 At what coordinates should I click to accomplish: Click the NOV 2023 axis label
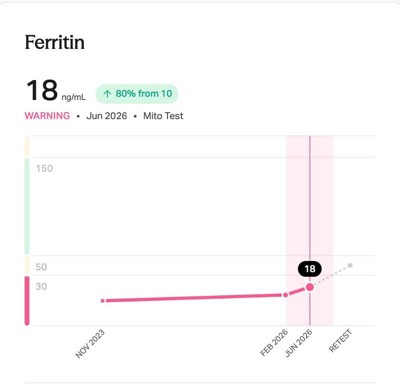pyautogui.click(x=90, y=344)
